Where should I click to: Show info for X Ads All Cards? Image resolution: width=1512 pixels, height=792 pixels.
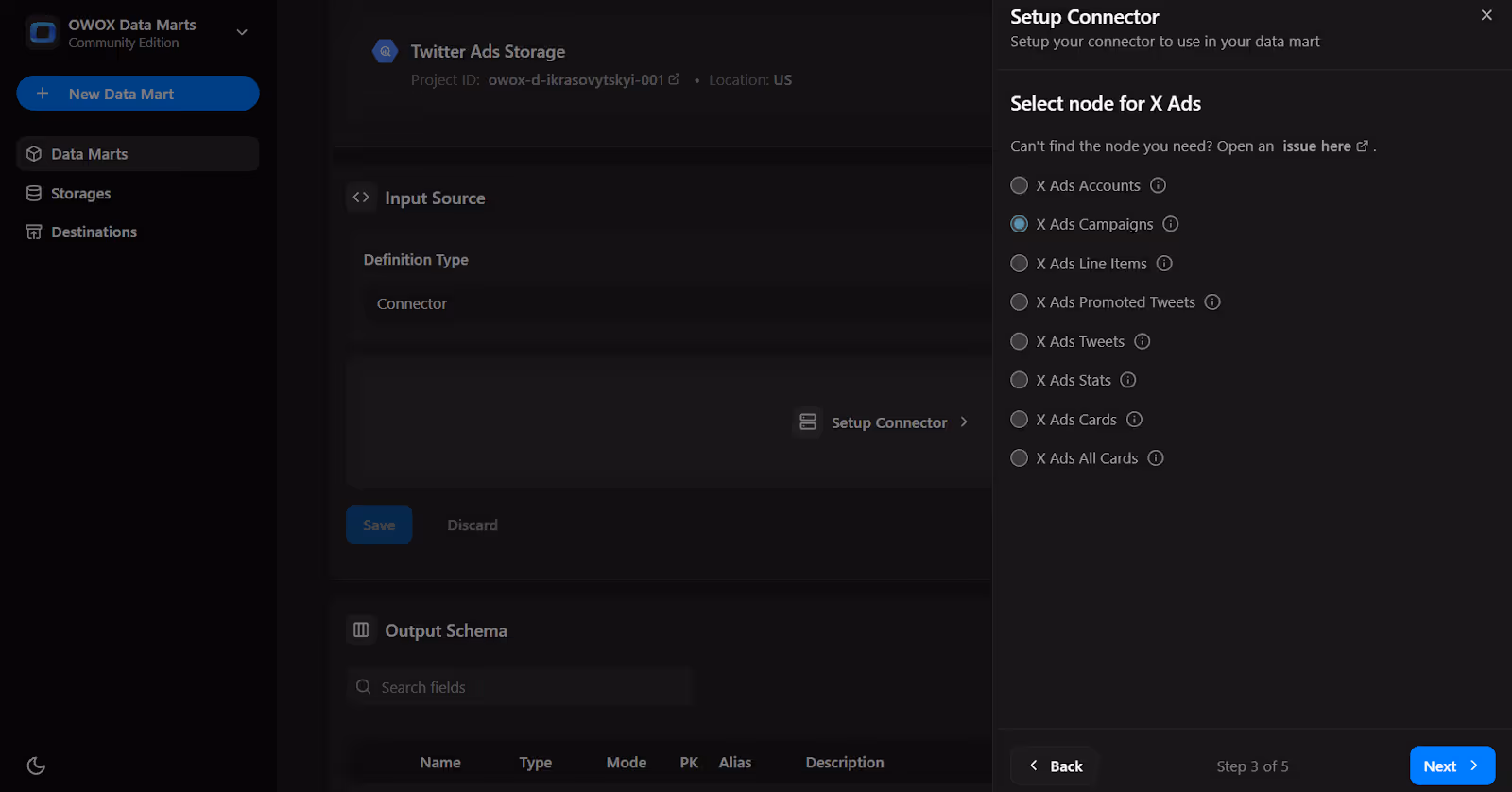click(1155, 458)
